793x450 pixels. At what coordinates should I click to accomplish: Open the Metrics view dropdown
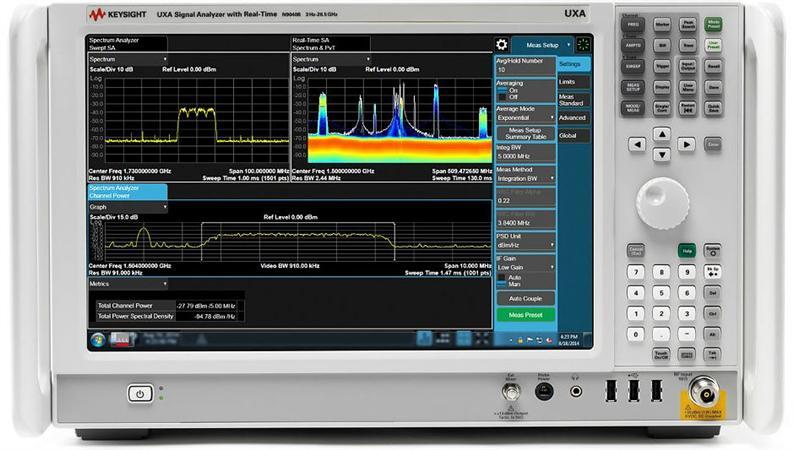pos(128,284)
